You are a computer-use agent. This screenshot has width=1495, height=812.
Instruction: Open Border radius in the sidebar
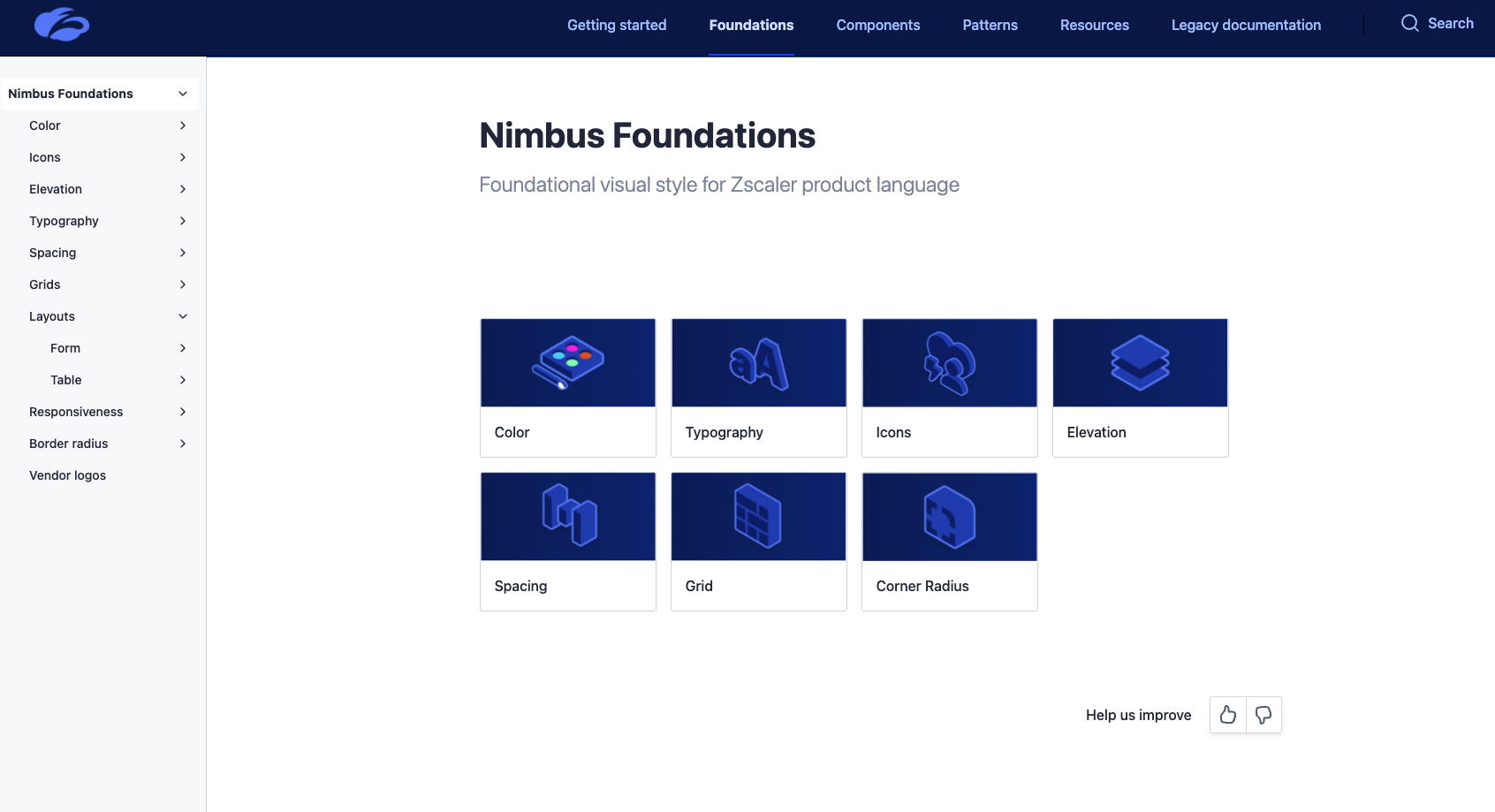tap(69, 444)
